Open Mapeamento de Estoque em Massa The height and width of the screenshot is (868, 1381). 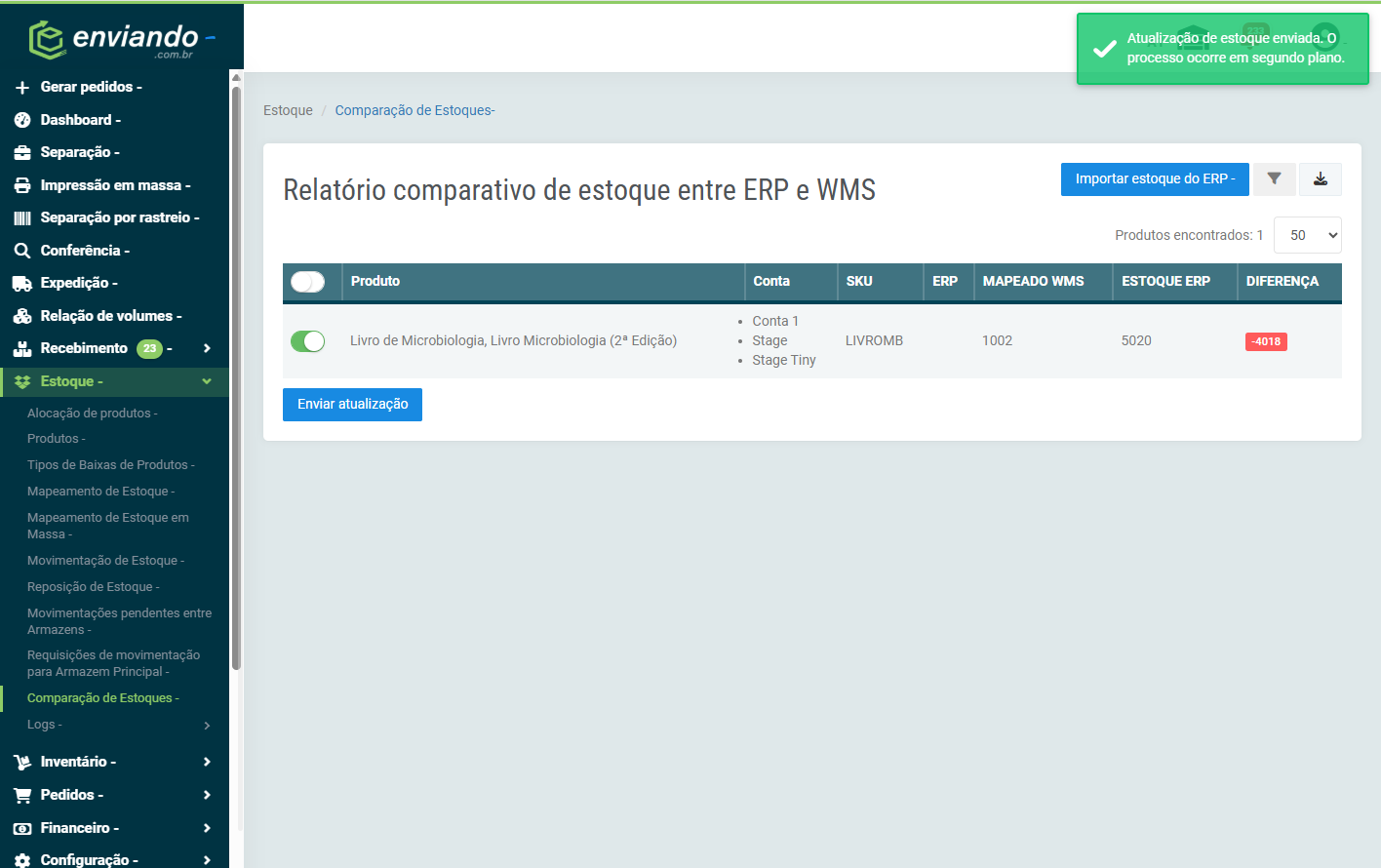[108, 526]
